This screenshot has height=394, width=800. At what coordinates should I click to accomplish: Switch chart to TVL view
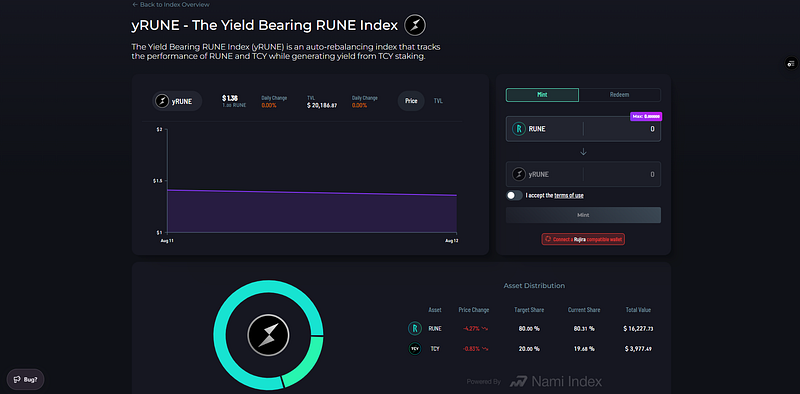click(x=438, y=101)
